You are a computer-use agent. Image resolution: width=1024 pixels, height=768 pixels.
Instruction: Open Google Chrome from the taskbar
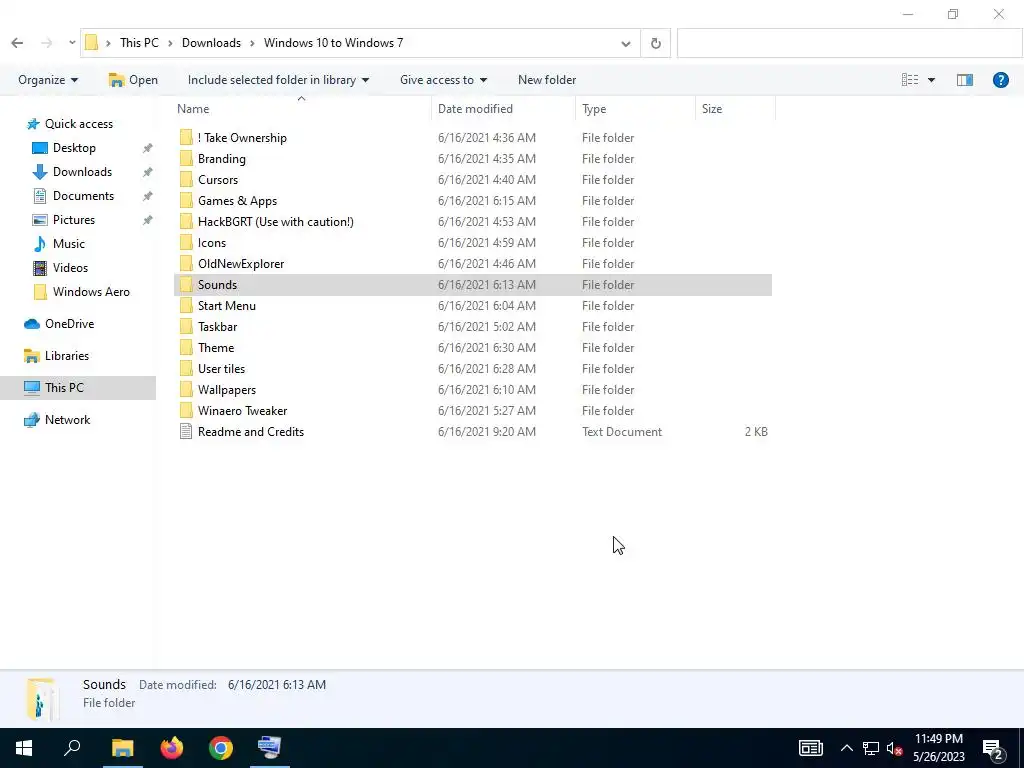pos(221,748)
